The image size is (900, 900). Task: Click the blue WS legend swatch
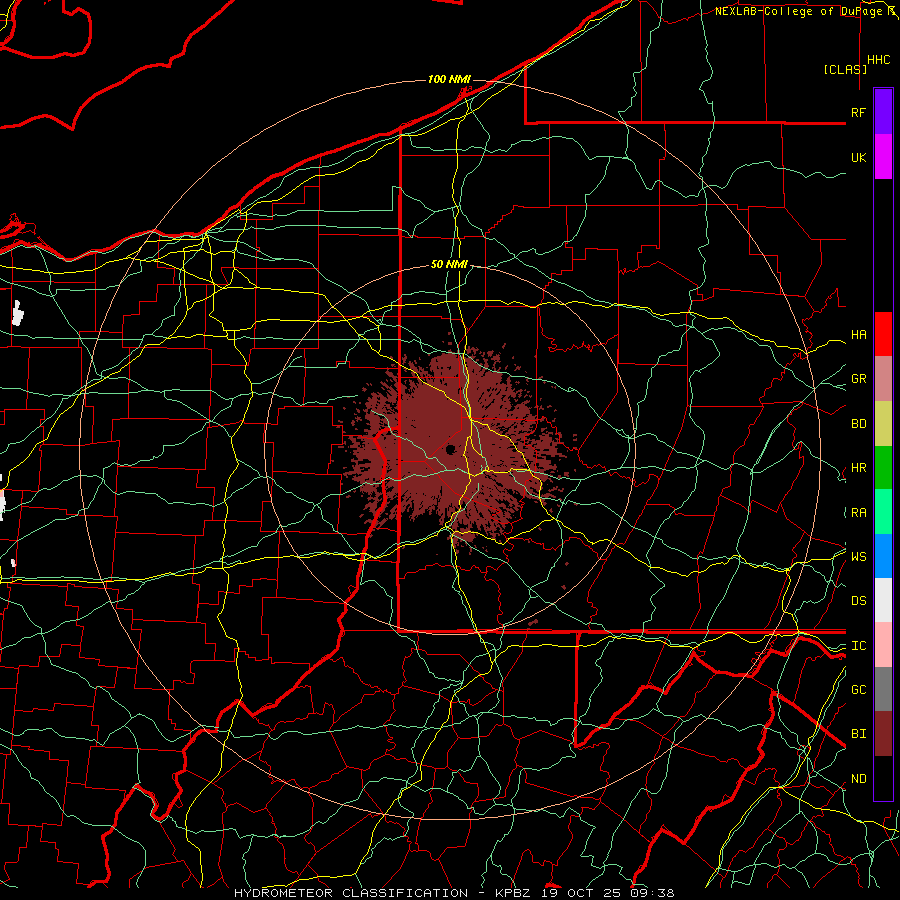point(883,556)
